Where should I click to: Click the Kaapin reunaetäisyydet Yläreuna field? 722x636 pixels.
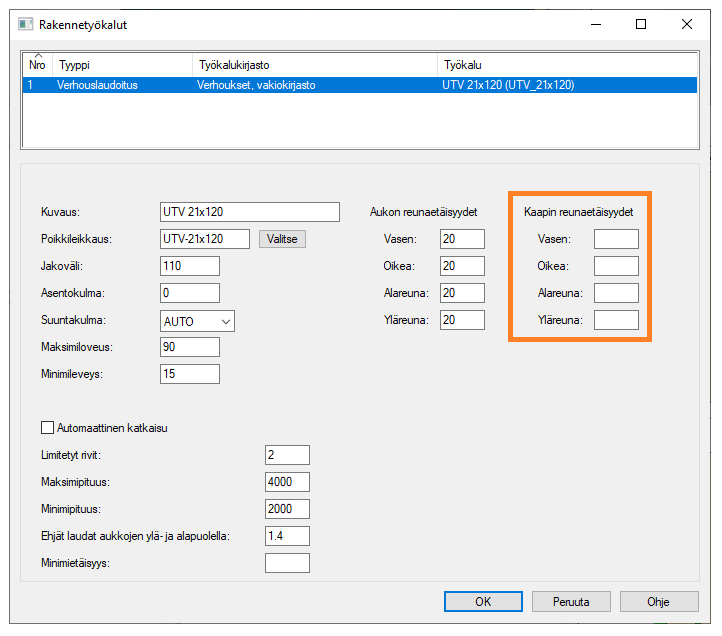coord(616,320)
